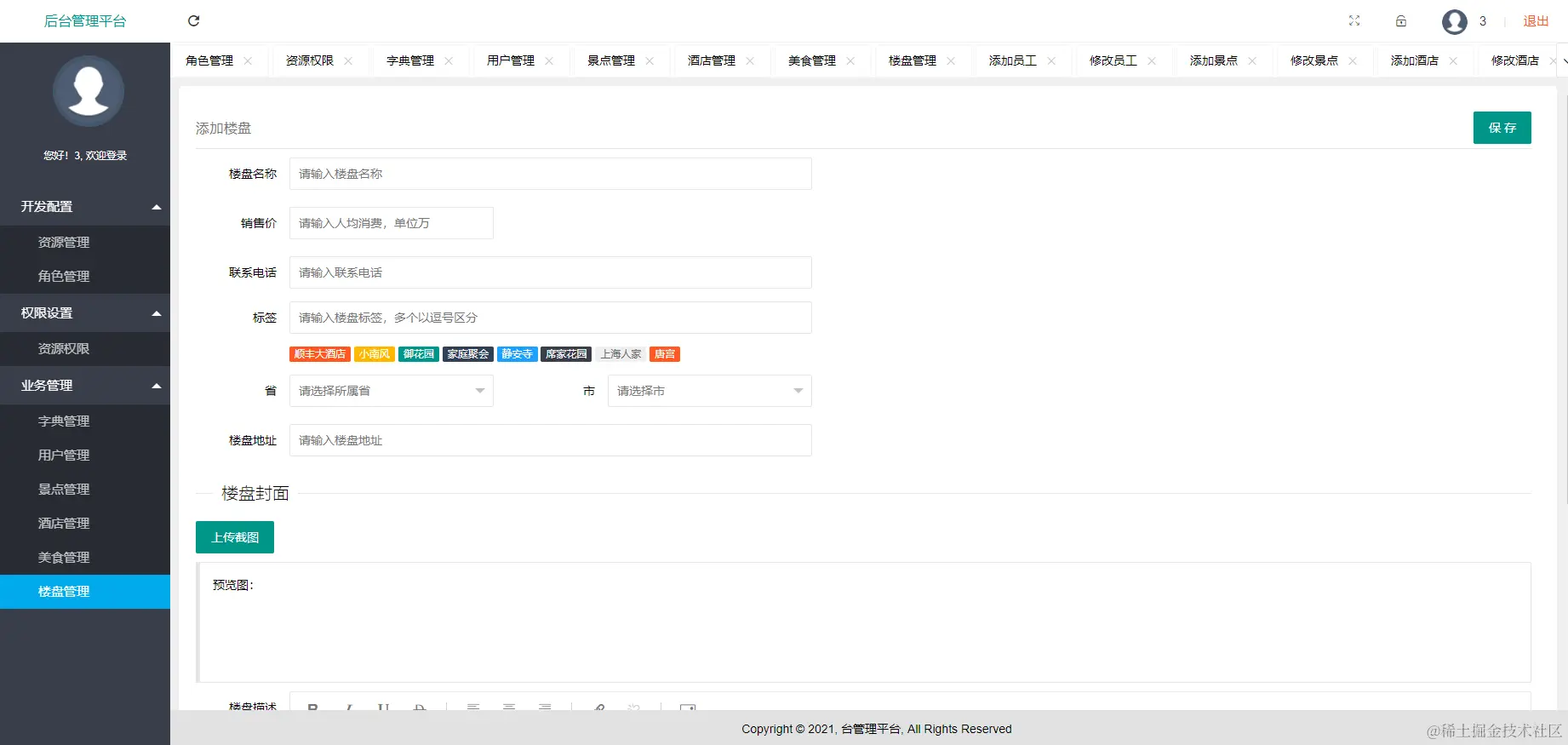Select the 顺丰大酒店 tag
The width and height of the screenshot is (1568, 745).
pyautogui.click(x=320, y=354)
